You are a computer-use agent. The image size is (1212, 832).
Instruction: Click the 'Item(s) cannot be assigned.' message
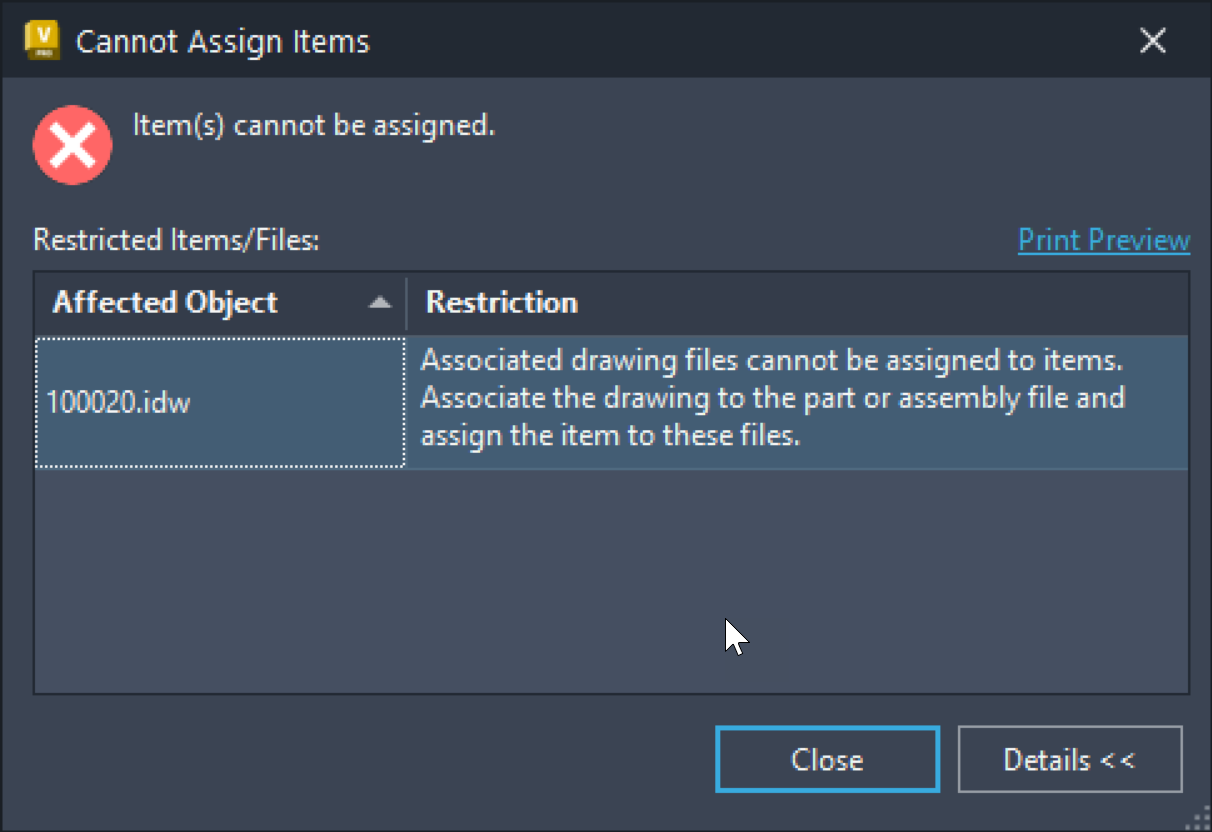pyautogui.click(x=314, y=126)
